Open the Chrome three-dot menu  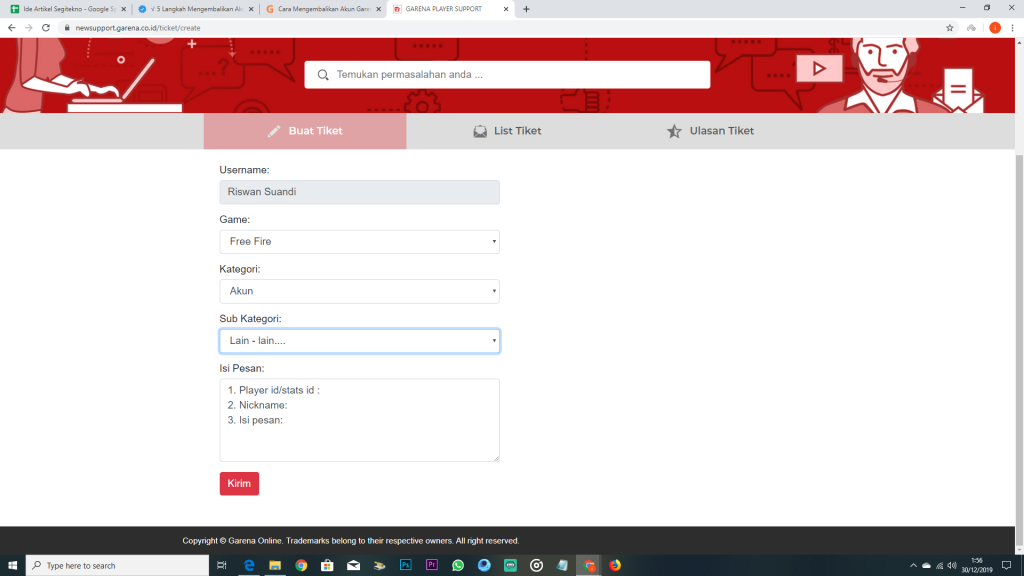[x=1012, y=28]
